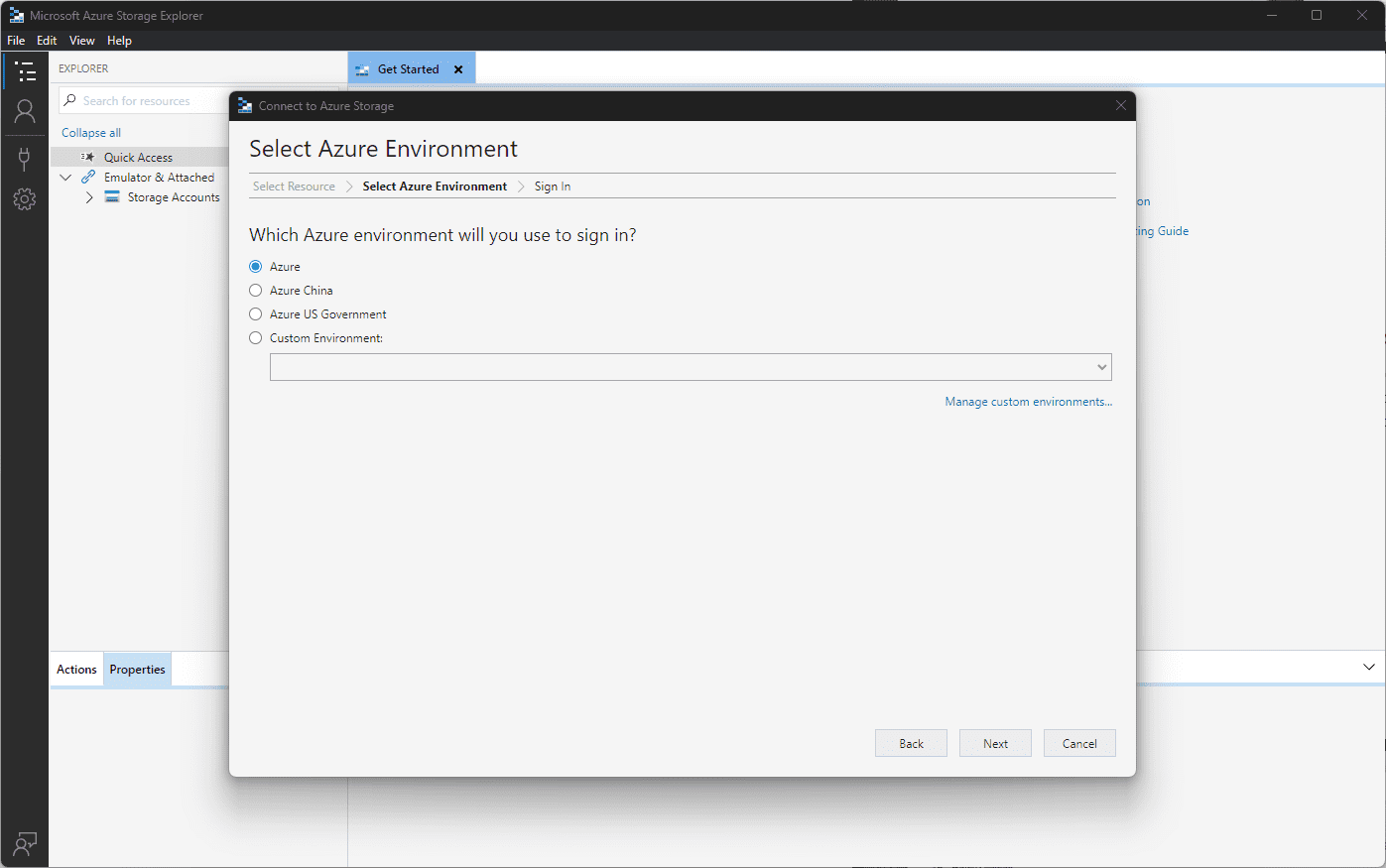1386x868 pixels.
Task: Open the File menu
Action: pos(16,41)
